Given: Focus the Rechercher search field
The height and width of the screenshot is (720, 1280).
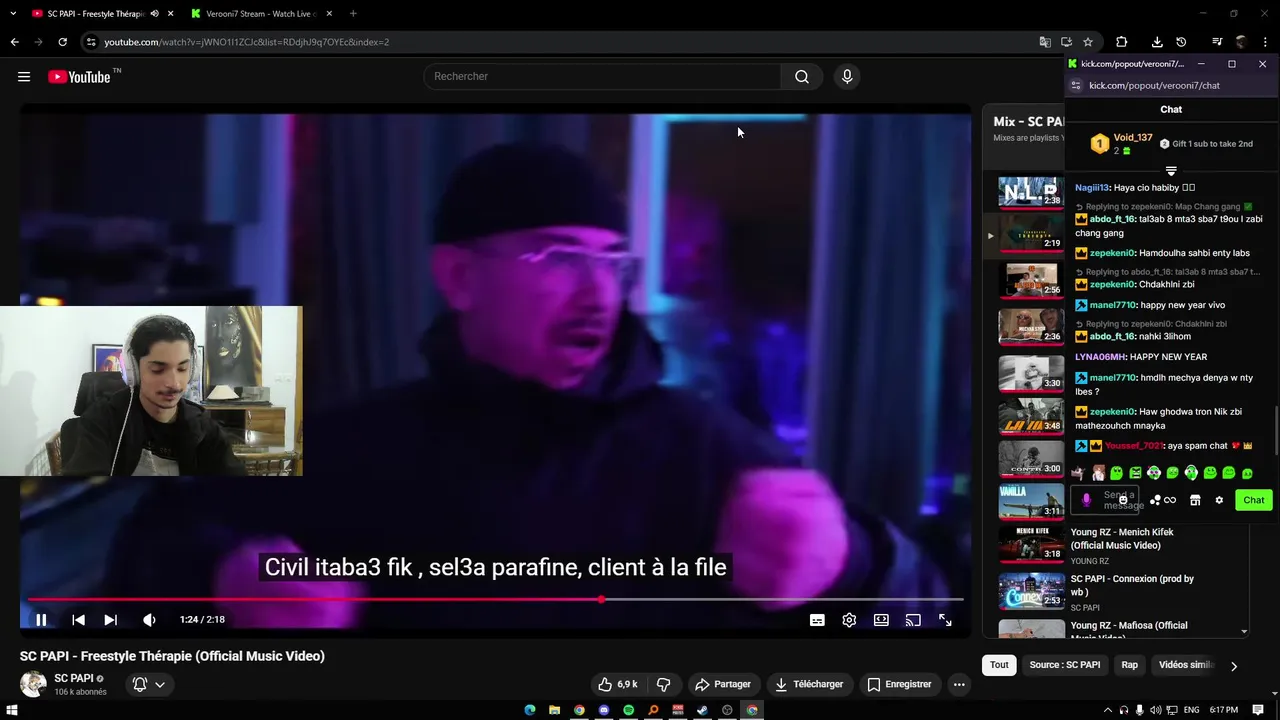Looking at the screenshot, I should pos(603,77).
